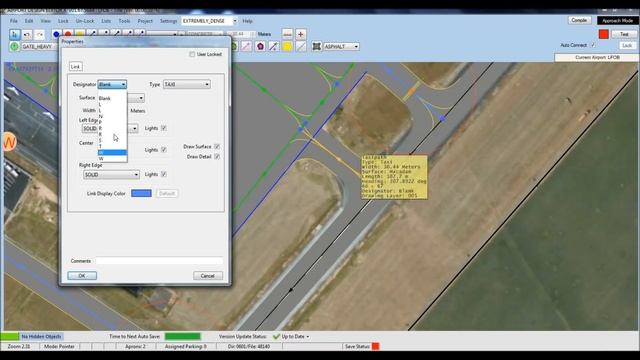Open the ASPHALT surface dropdown

[341, 47]
